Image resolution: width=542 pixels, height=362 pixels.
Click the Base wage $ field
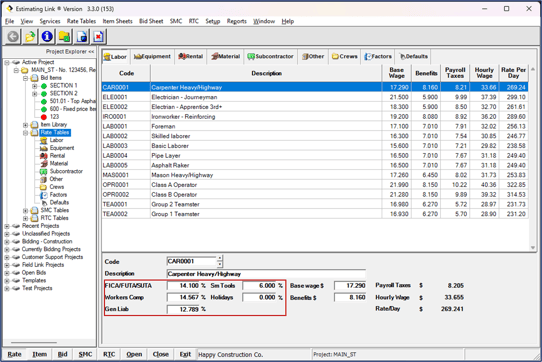(x=350, y=286)
